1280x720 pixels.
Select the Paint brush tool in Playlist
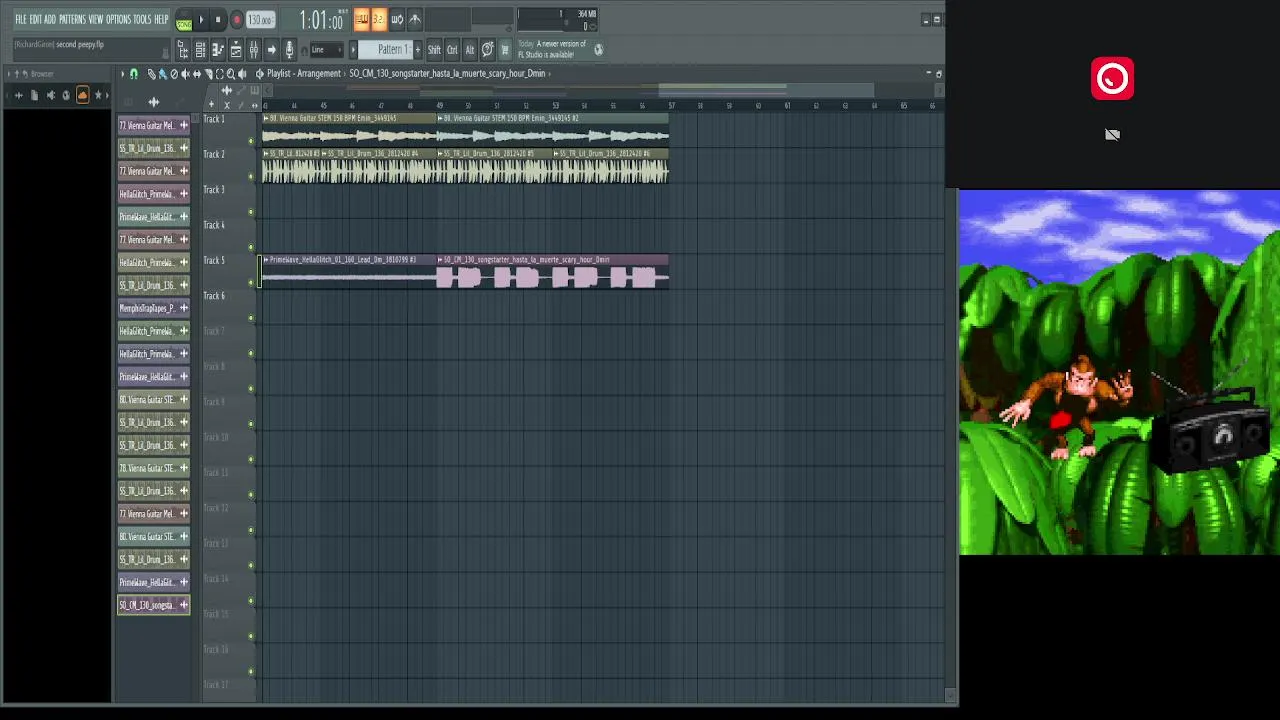(x=163, y=73)
